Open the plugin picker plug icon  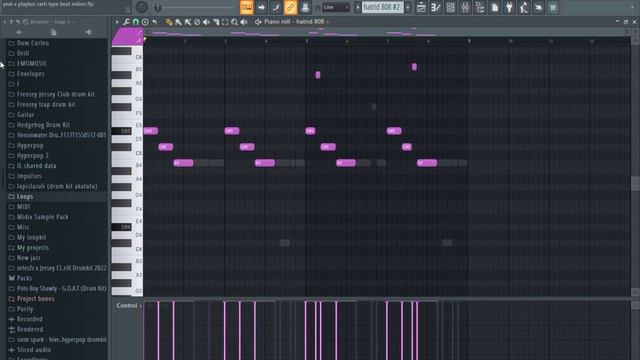[x=509, y=7]
